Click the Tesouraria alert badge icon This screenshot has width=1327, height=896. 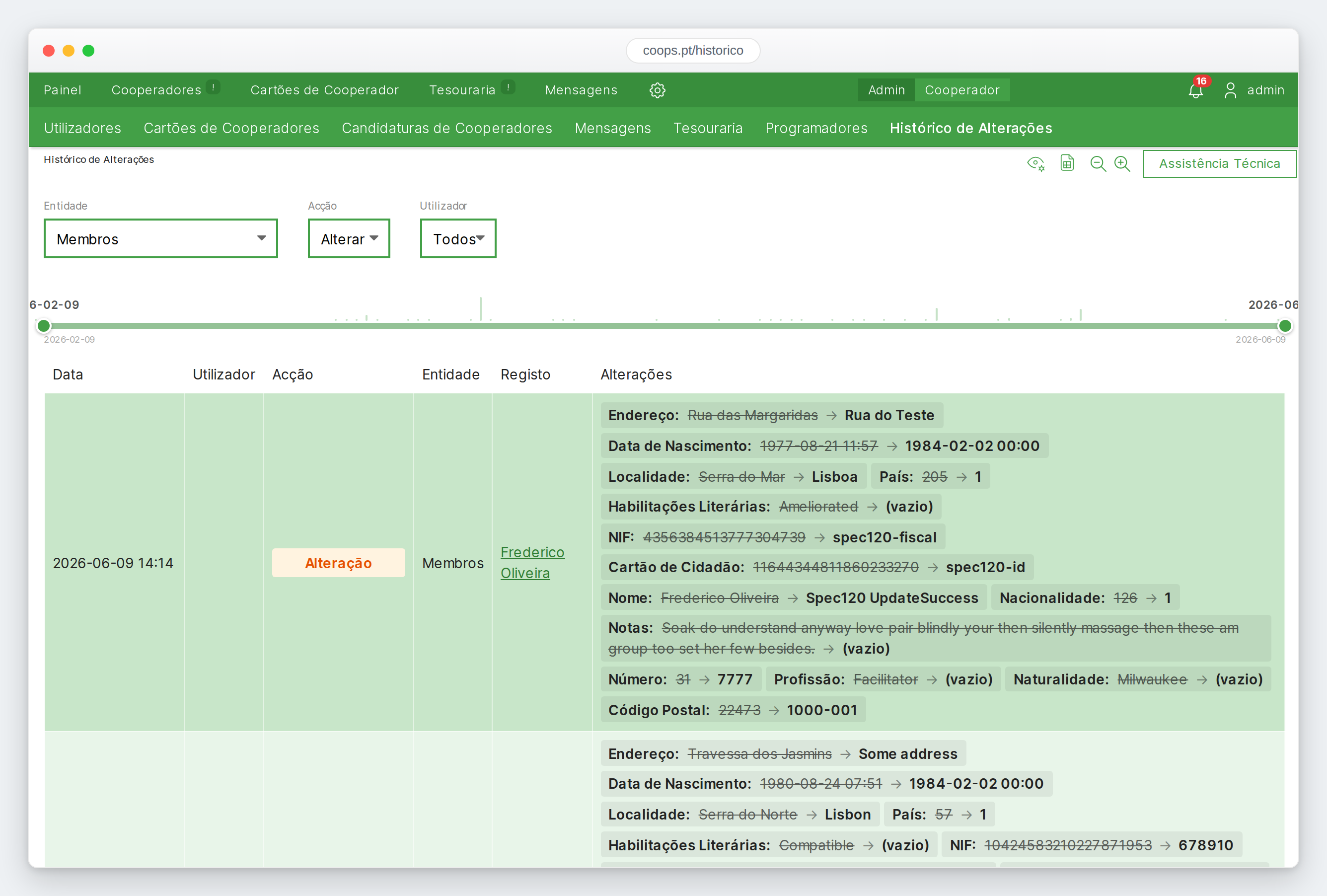[508, 87]
